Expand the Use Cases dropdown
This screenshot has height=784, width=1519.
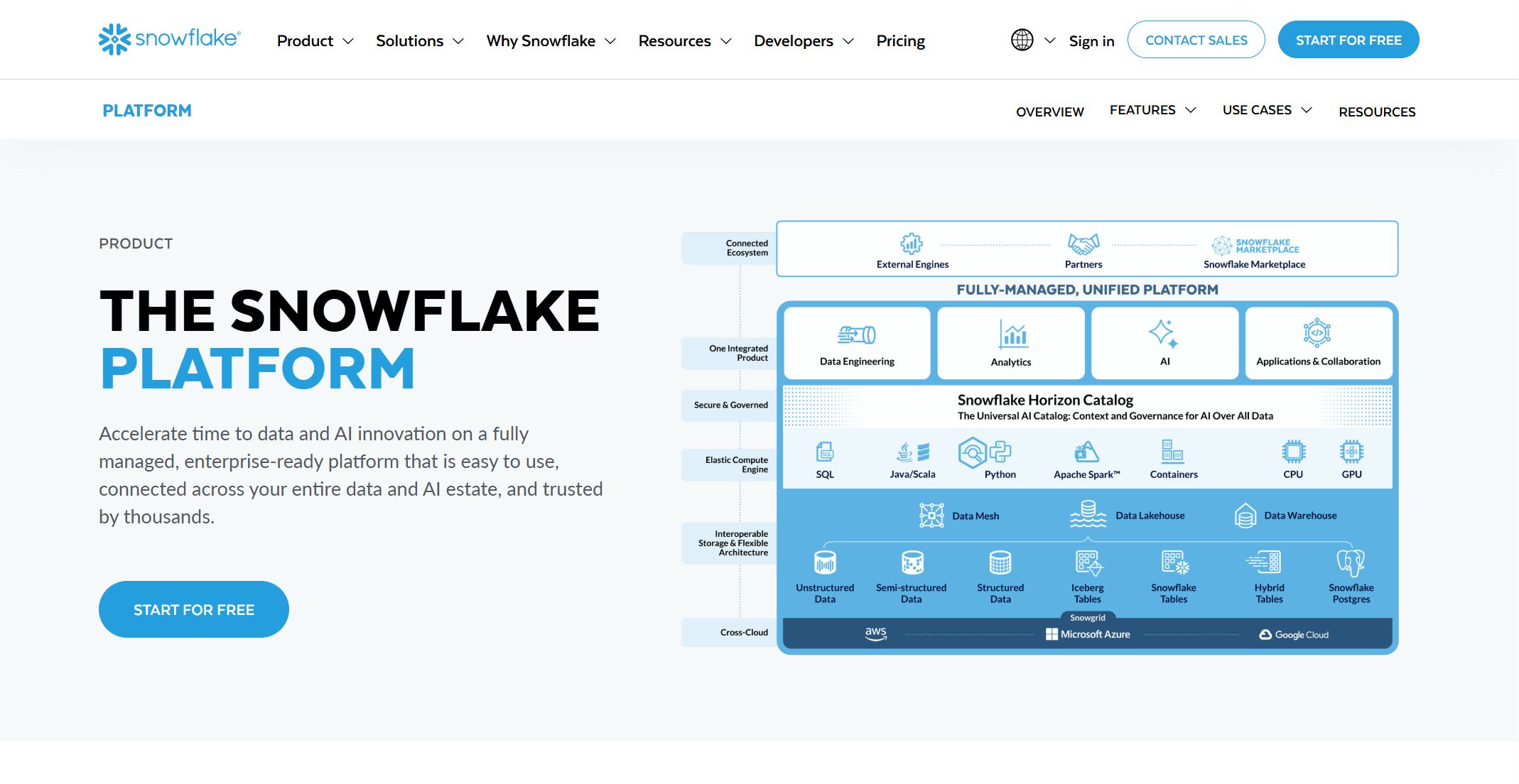tap(1266, 109)
